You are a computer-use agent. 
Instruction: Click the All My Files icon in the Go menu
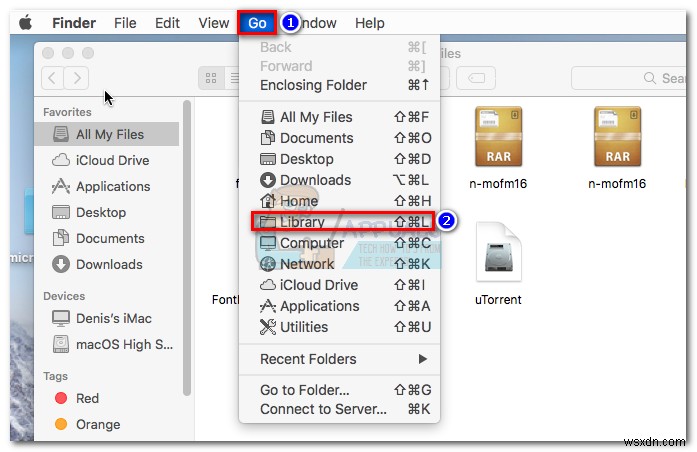point(268,117)
